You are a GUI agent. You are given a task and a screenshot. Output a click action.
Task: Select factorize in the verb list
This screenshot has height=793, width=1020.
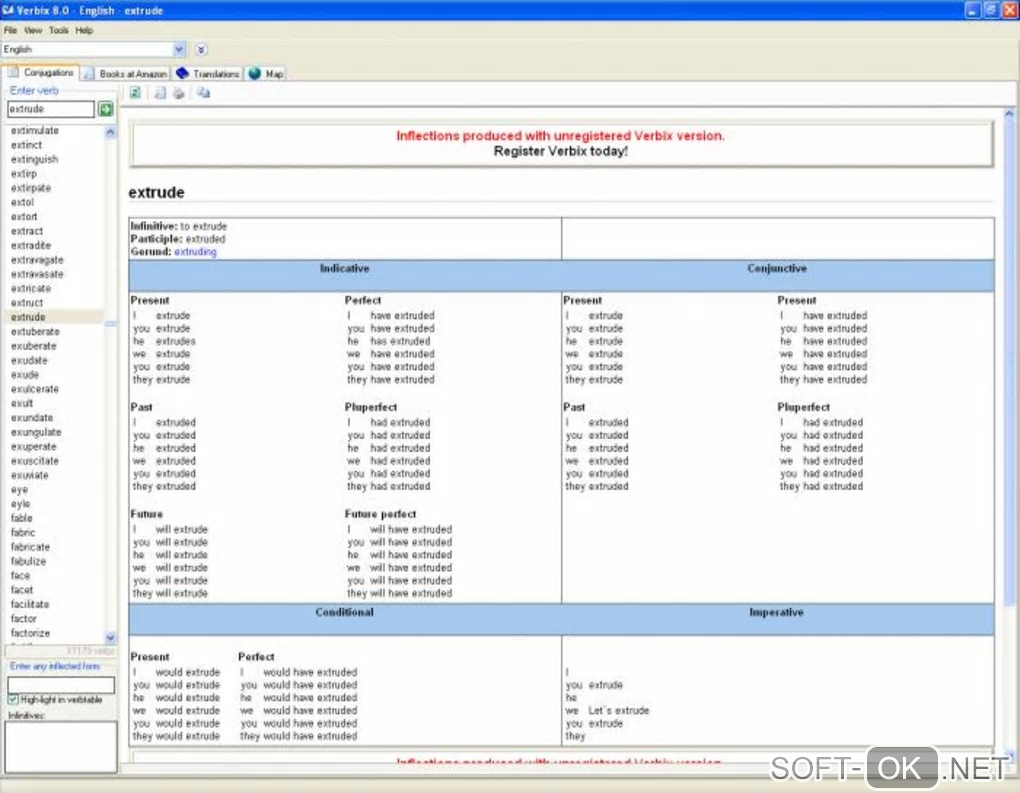click(x=30, y=633)
